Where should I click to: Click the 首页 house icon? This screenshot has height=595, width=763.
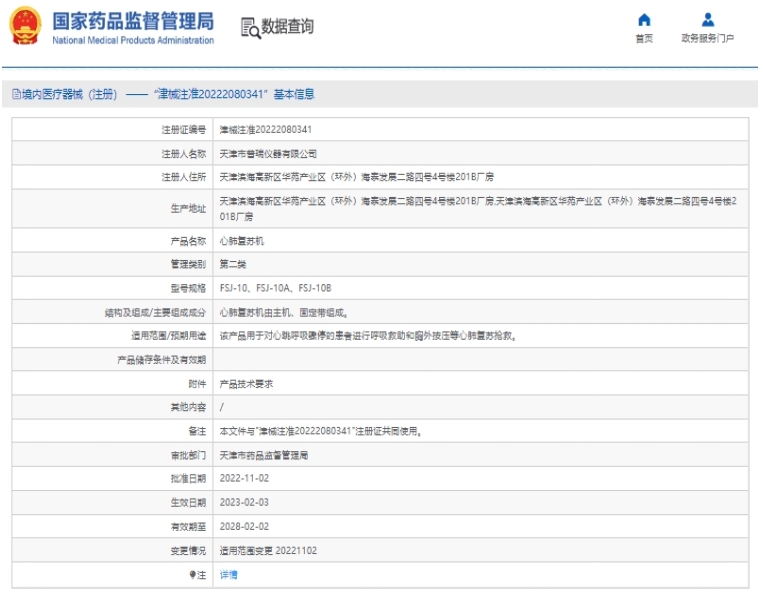point(644,20)
